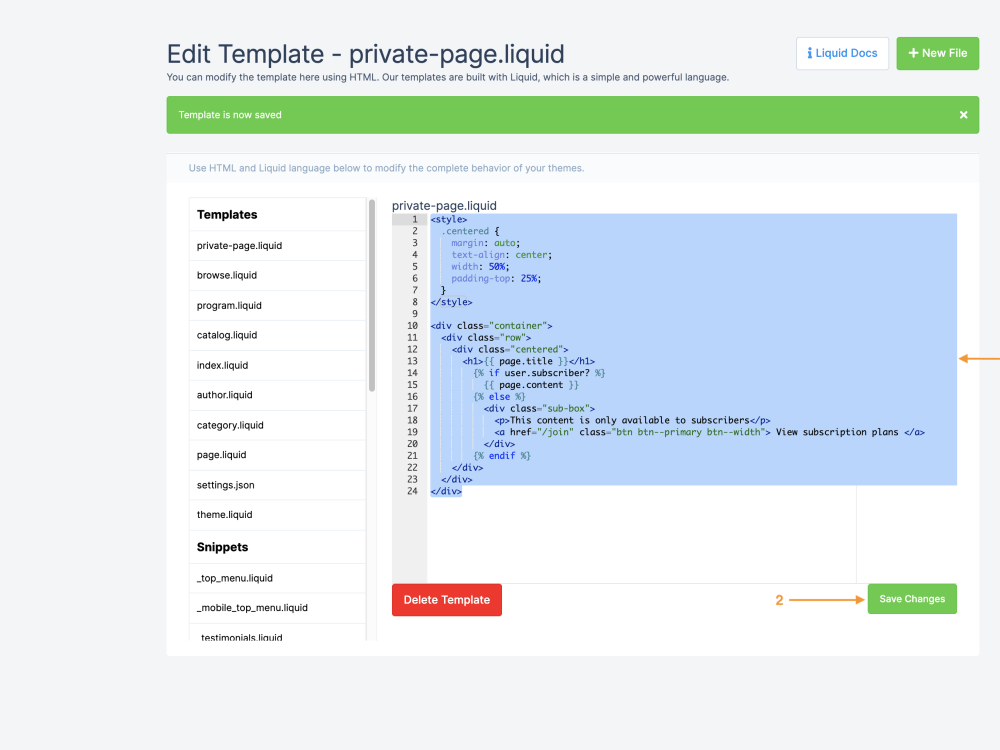The image size is (1000, 750).
Task: Click the New File button
Action: pos(937,54)
